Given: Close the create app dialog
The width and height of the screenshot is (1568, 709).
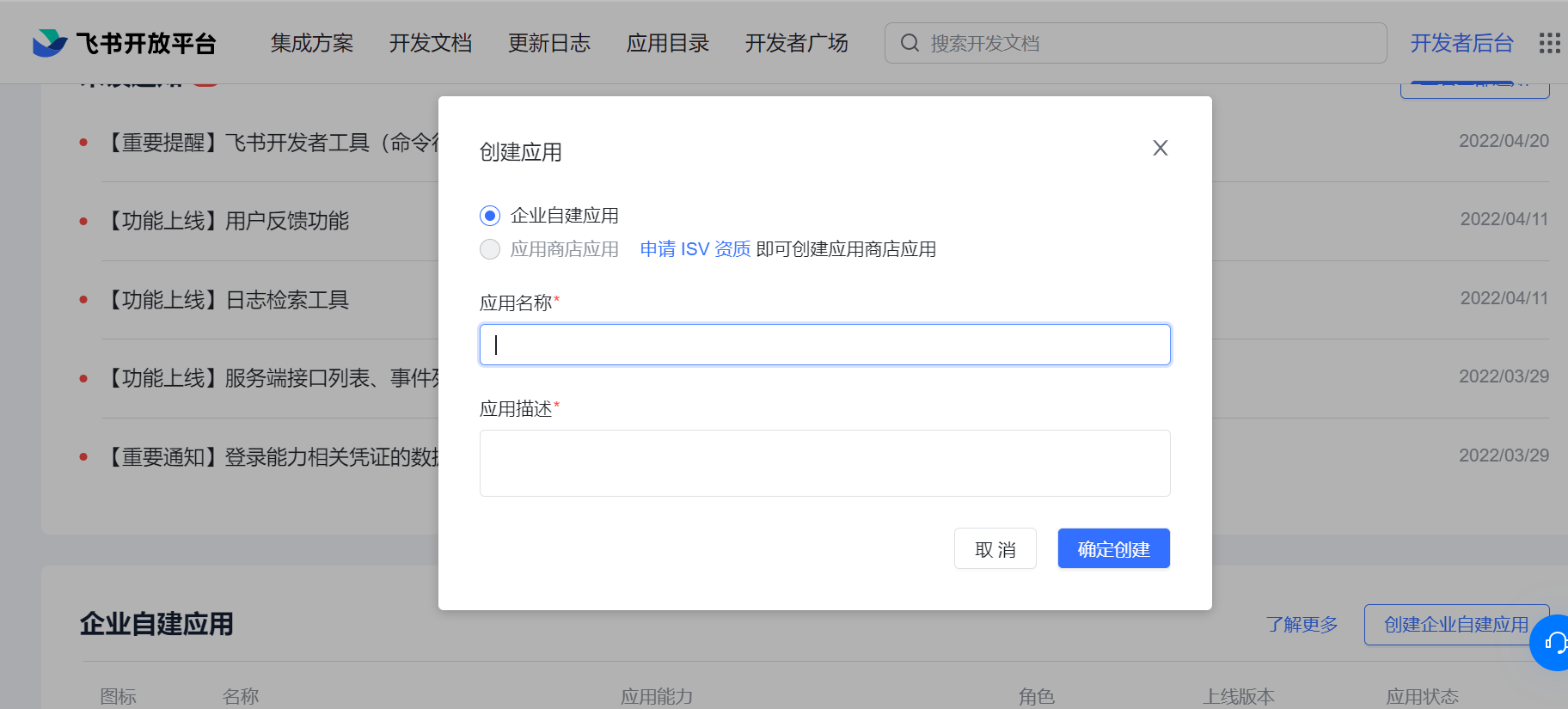Looking at the screenshot, I should pos(1160,148).
